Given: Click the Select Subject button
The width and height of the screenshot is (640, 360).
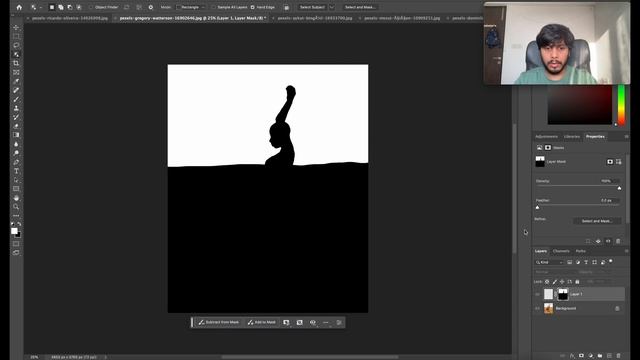Looking at the screenshot, I should click(312, 7).
